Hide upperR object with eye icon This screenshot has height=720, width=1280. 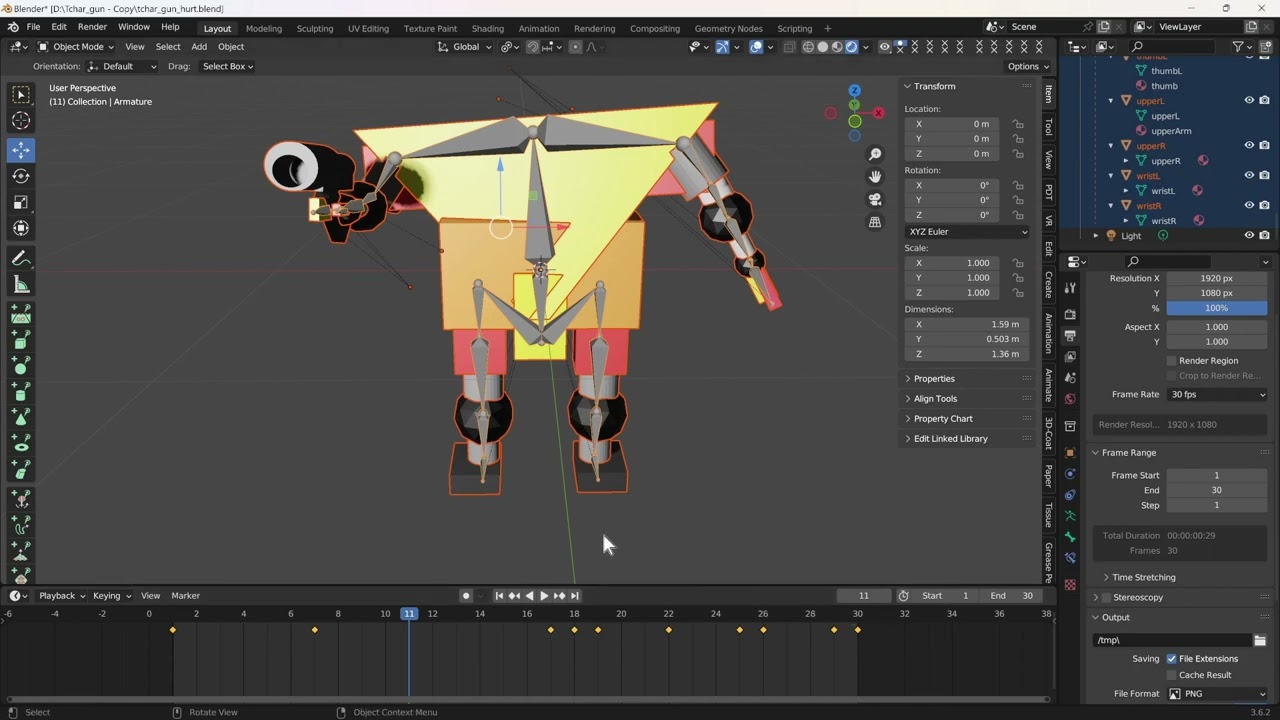click(x=1249, y=145)
